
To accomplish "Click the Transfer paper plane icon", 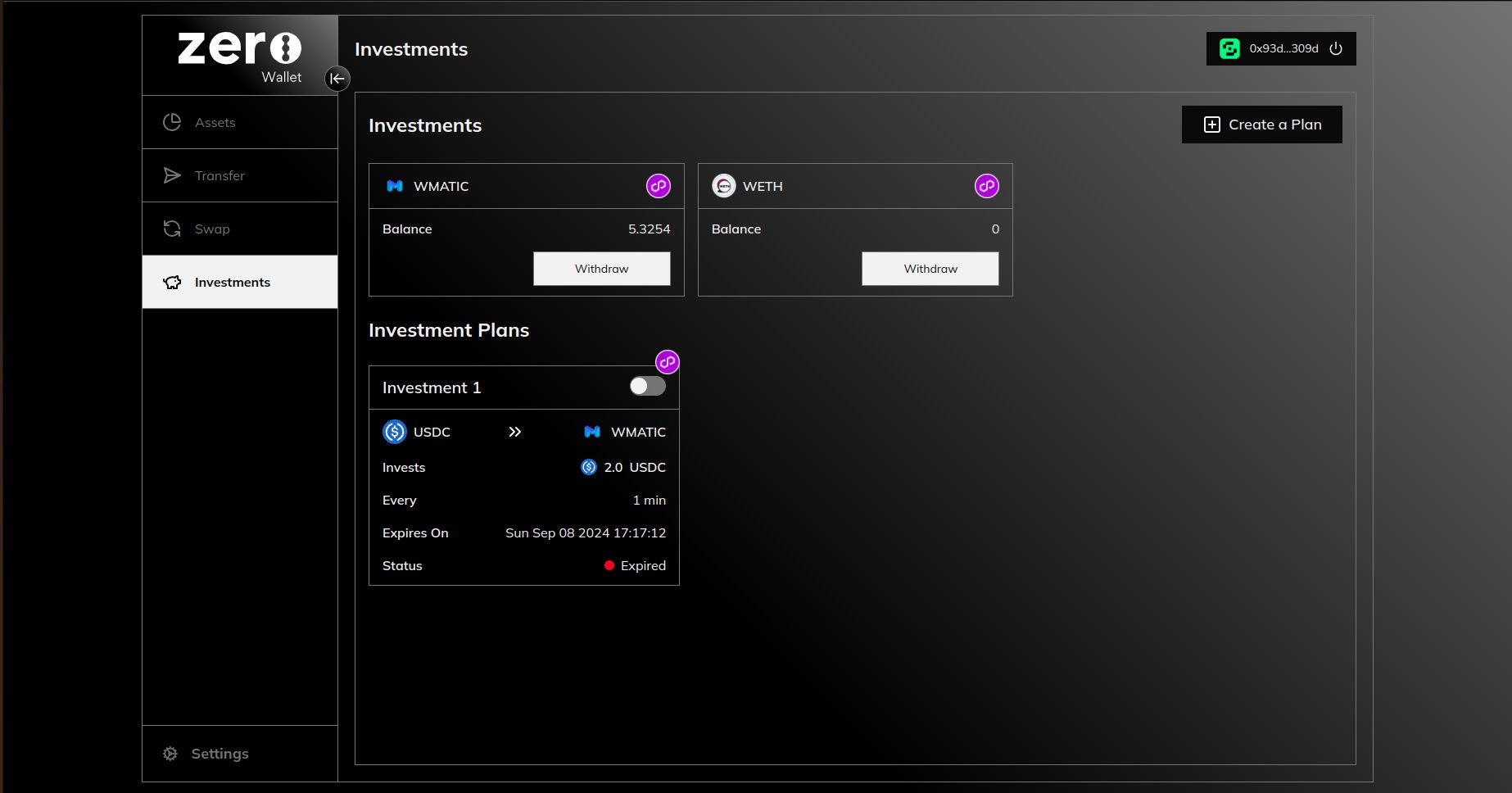I will tap(172, 175).
